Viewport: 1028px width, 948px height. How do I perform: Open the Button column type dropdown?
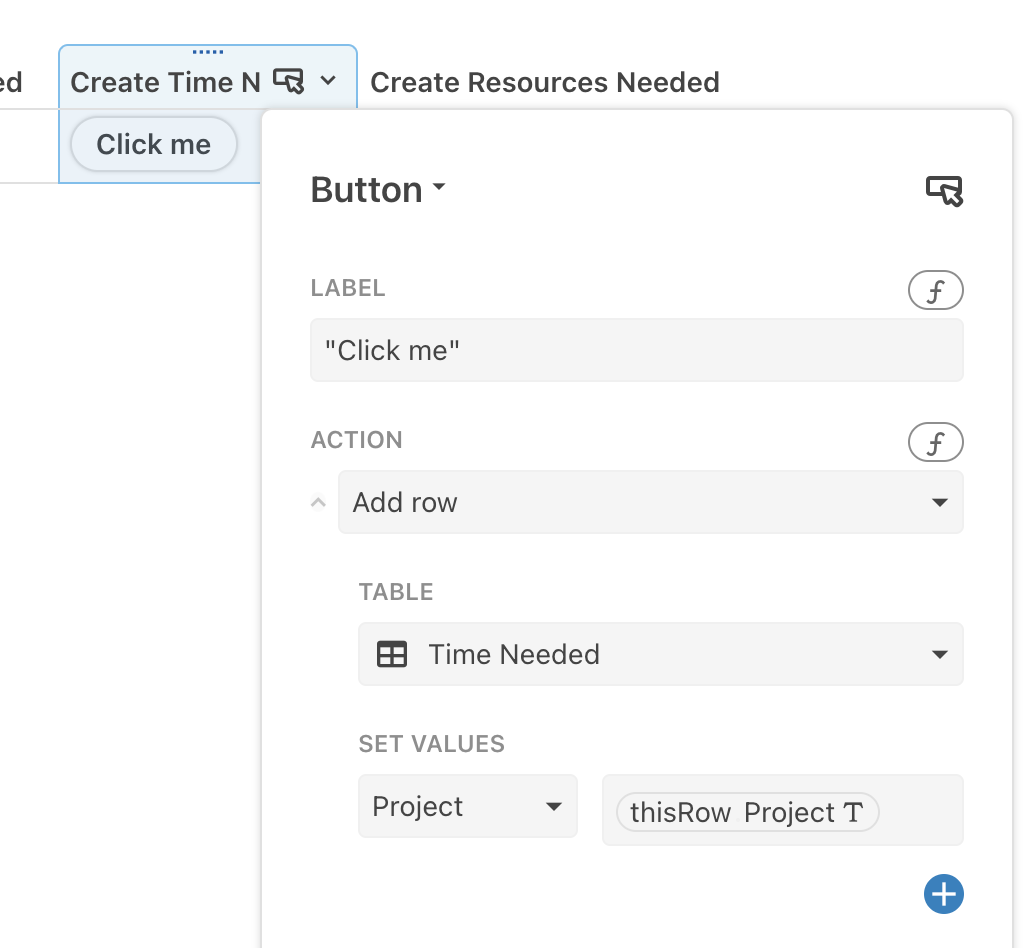[x=378, y=190]
